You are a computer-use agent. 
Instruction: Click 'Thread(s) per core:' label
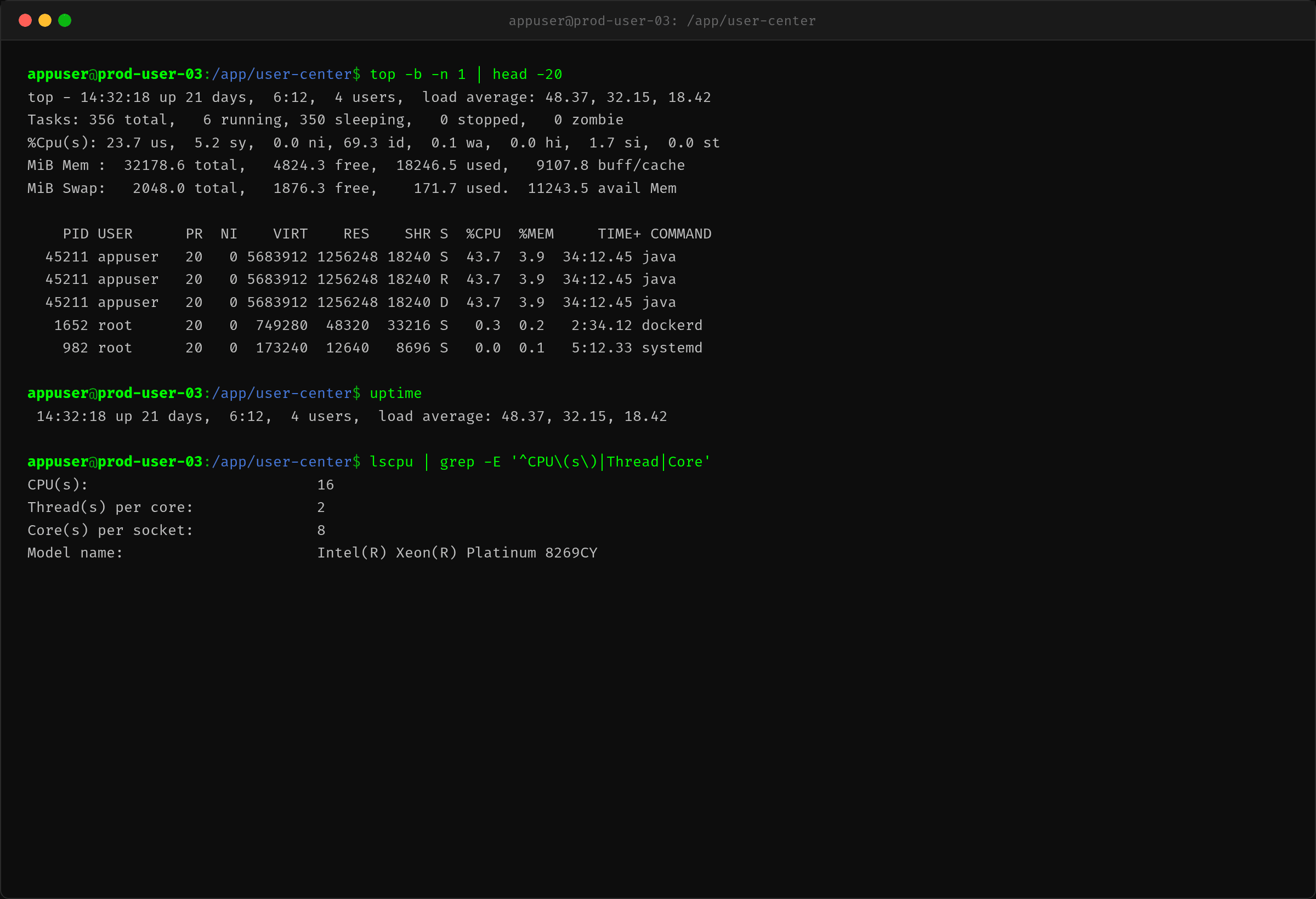110,508
